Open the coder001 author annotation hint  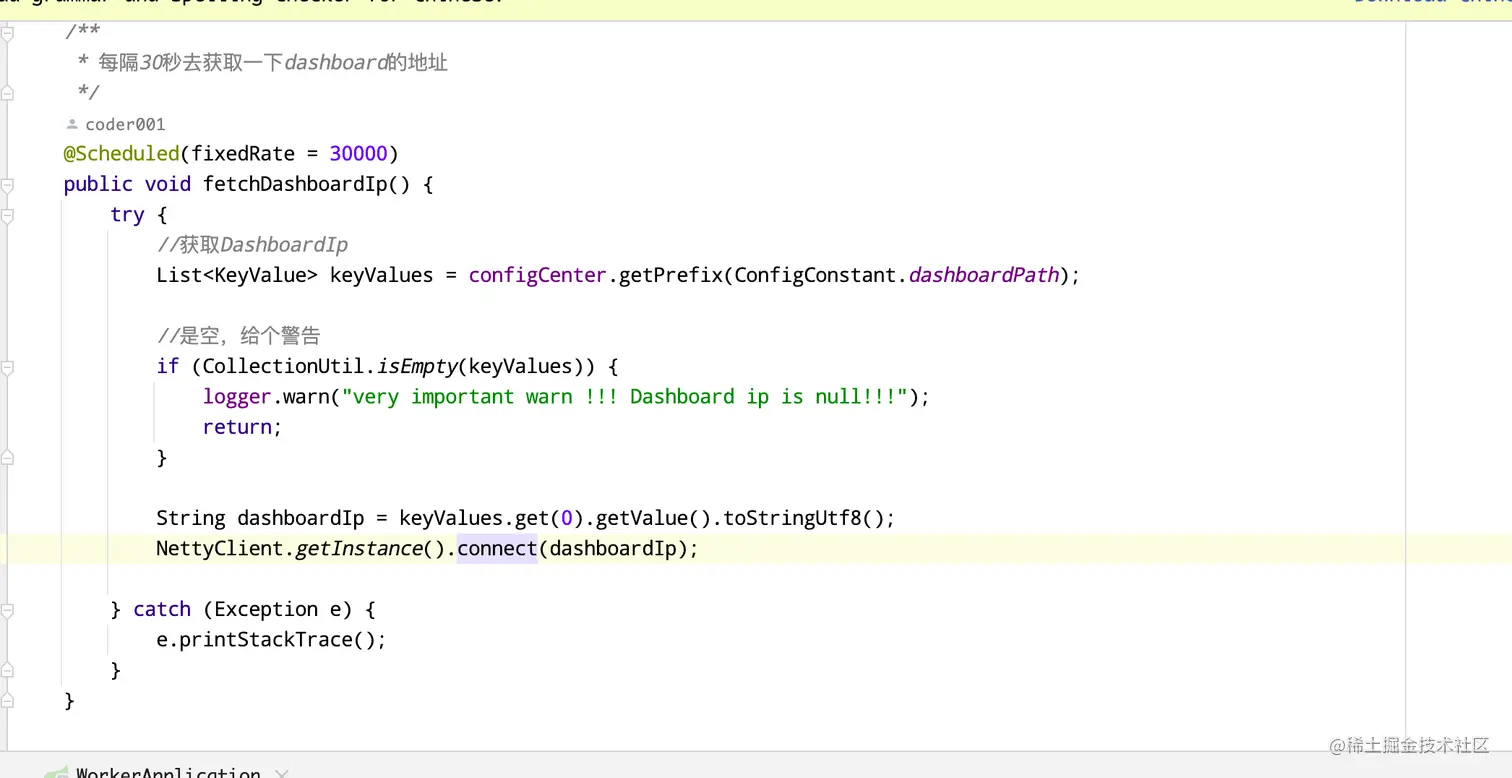(125, 125)
